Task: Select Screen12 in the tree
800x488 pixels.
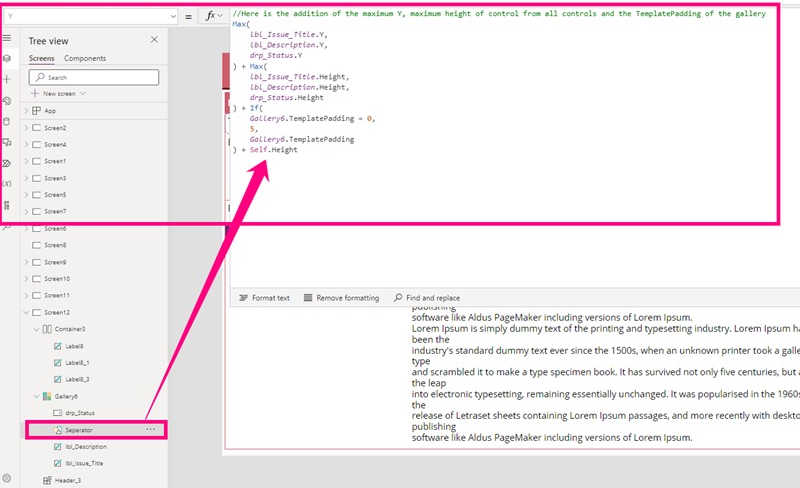Action: 57,312
